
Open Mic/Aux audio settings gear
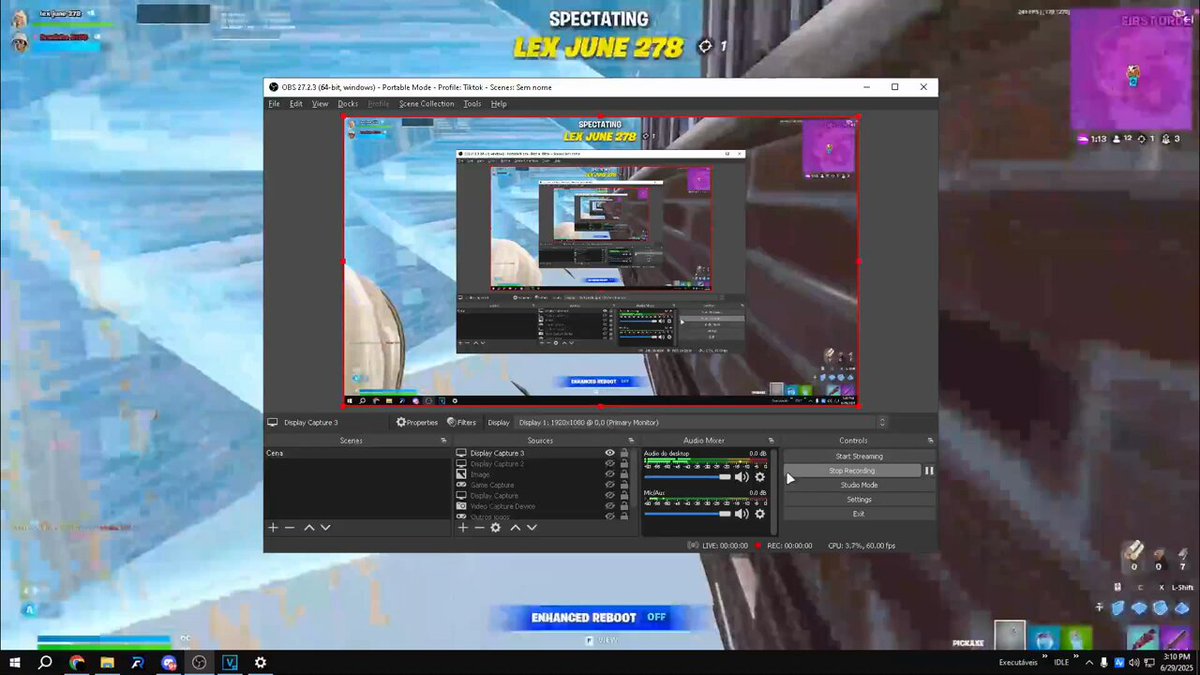click(760, 513)
